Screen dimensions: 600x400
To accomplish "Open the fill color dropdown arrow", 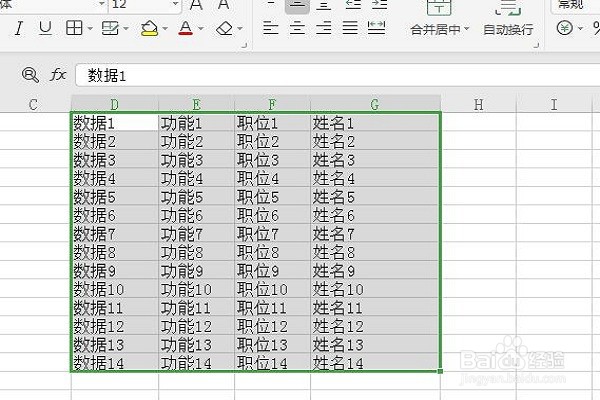I will [165, 29].
